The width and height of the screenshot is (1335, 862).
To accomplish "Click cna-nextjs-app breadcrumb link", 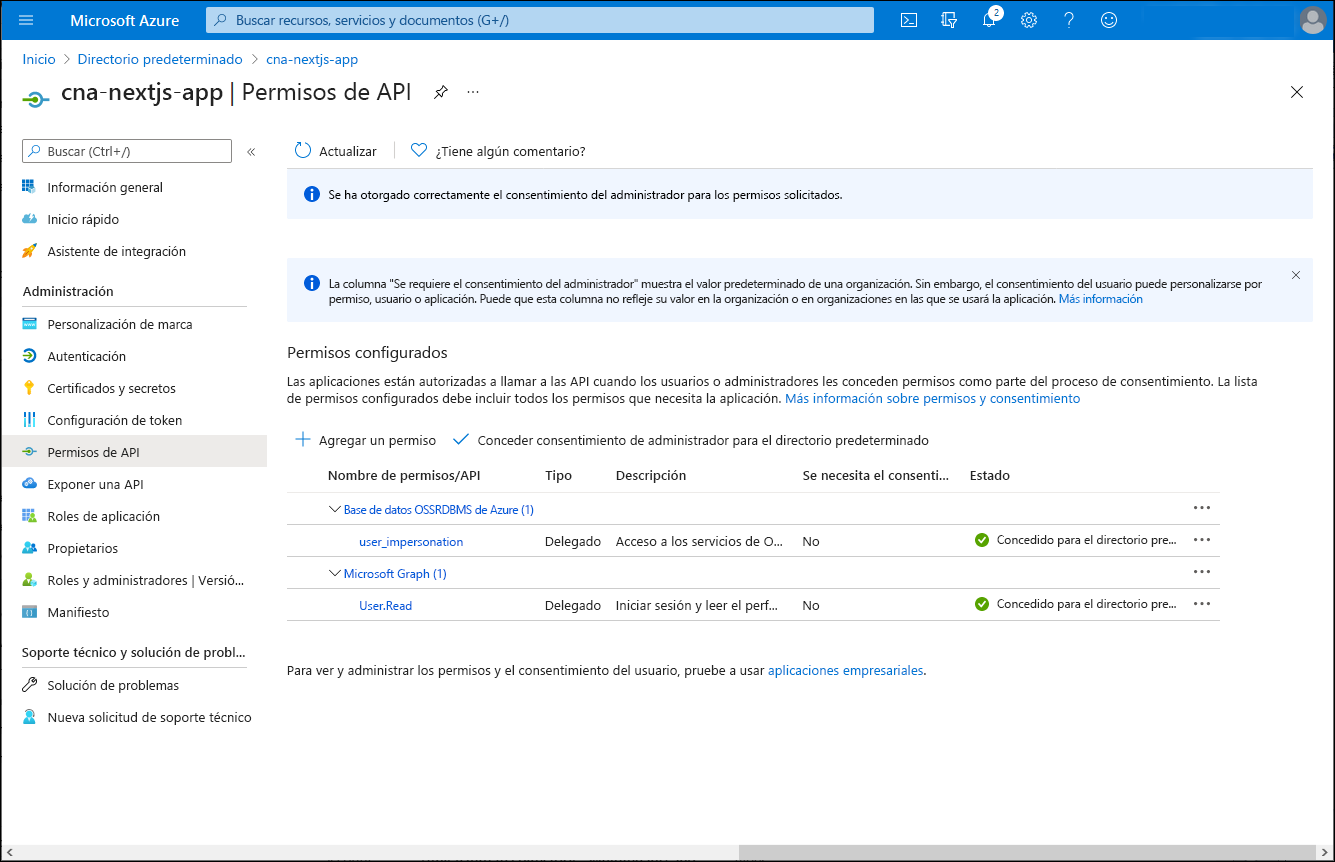I will pos(312,59).
